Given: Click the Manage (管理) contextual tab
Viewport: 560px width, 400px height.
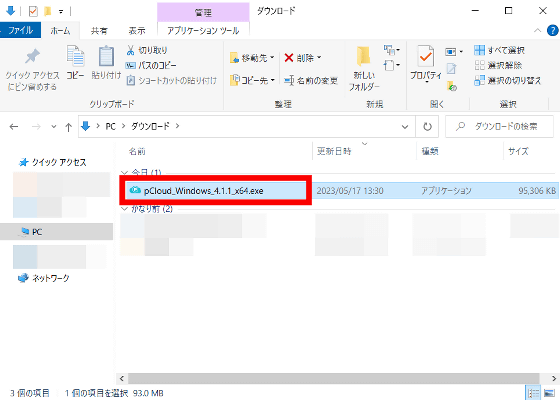Looking at the screenshot, I should [203, 12].
